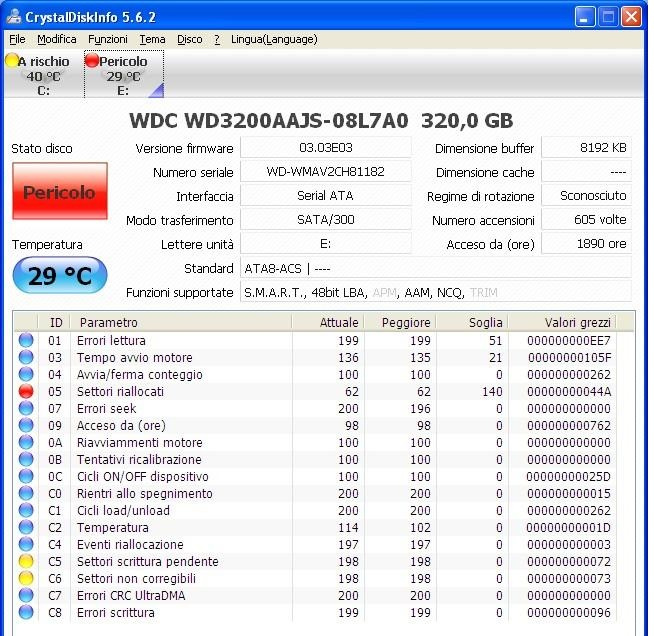Click the blue status icon for Errori CRC UltraDMA

point(26,596)
